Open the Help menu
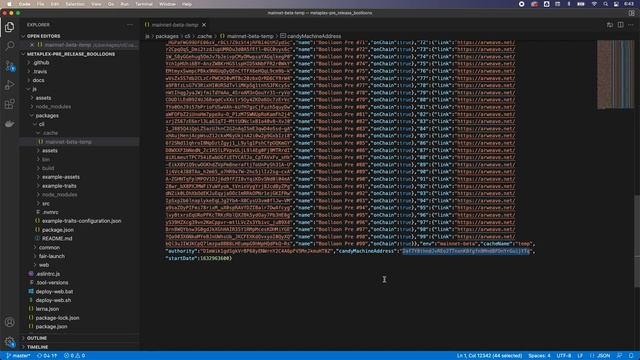This screenshot has width=640, height=360. [x=187, y=4]
